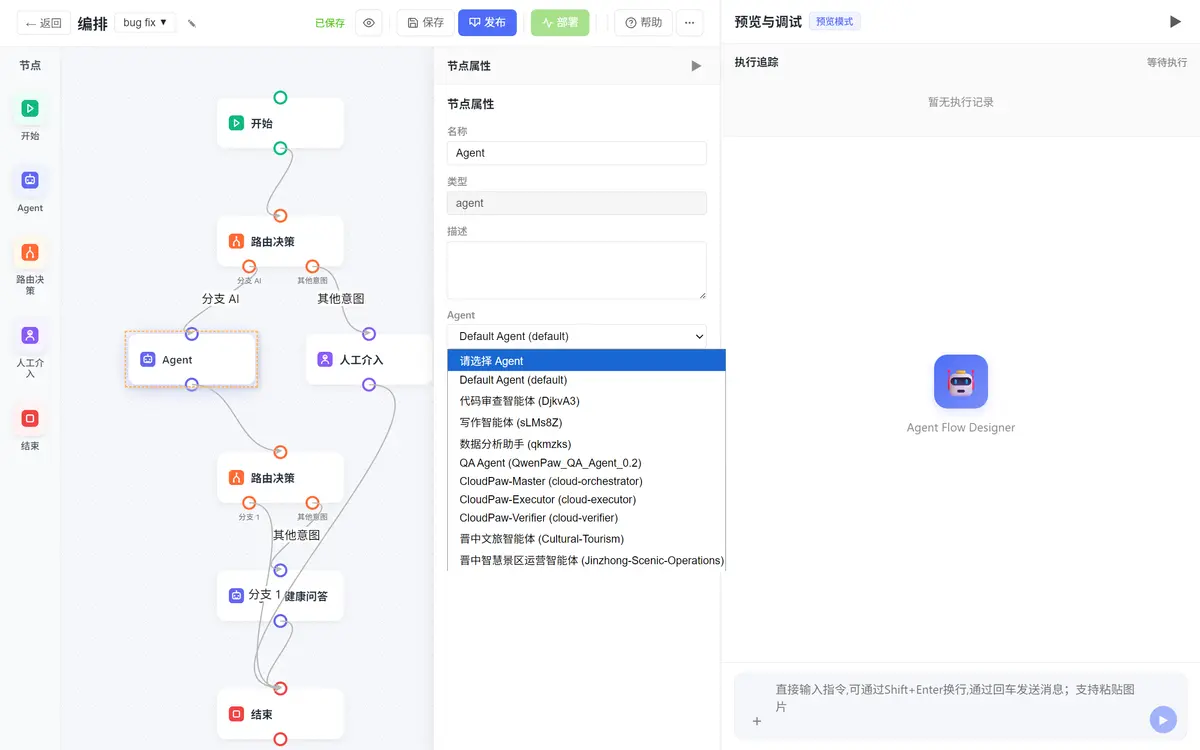Click 其他意图 edge label above 人工介入 node
The height and width of the screenshot is (750, 1200).
click(341, 298)
